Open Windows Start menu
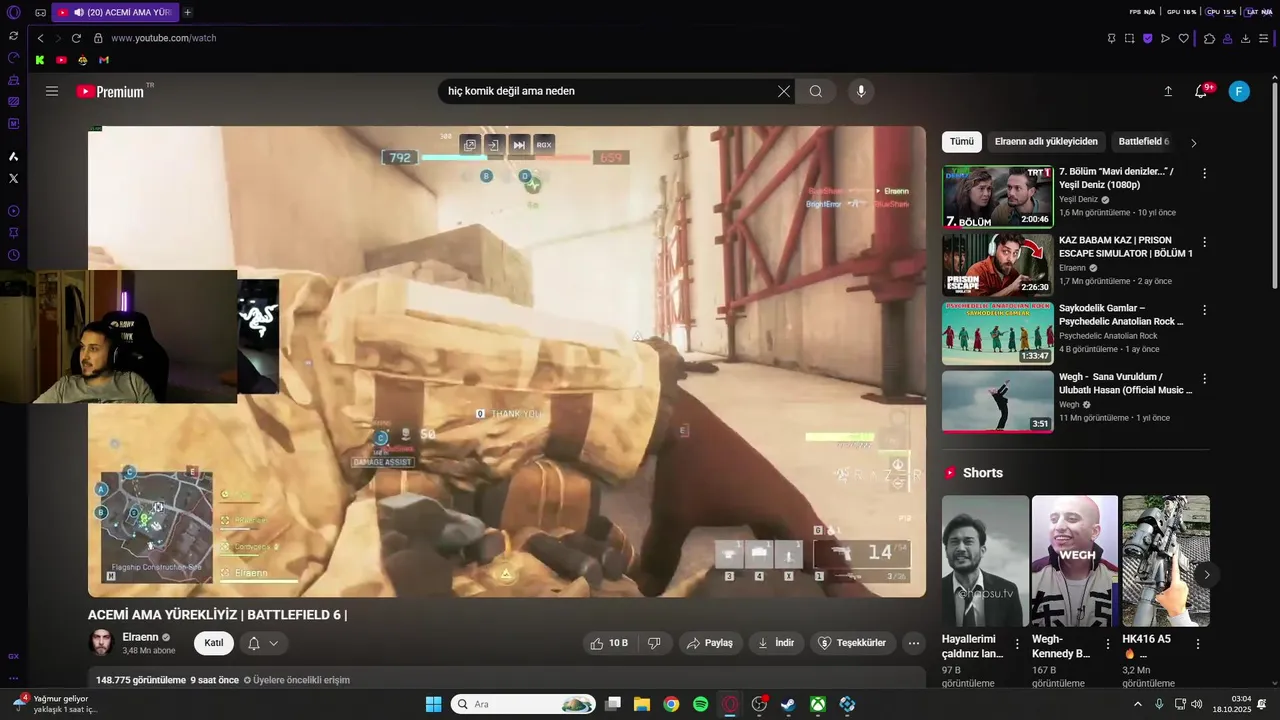 pyautogui.click(x=433, y=704)
